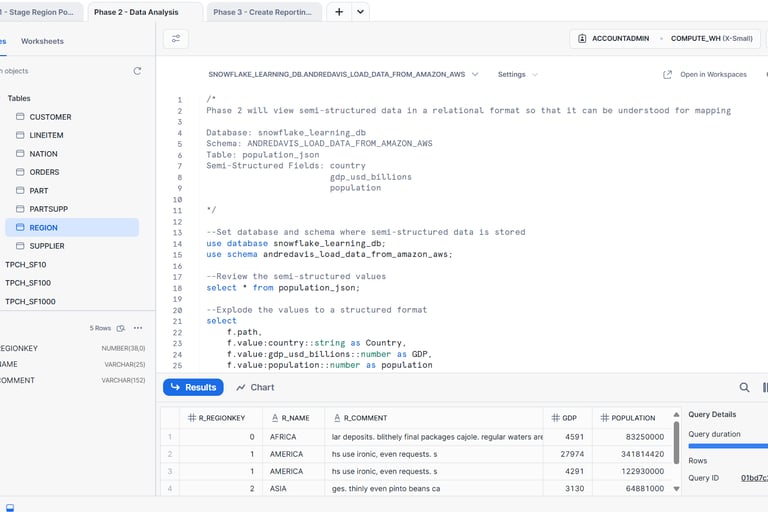Screen dimensions: 768x512
Task: Expand the TPCH_SF1000 schema
Action: 30,301
